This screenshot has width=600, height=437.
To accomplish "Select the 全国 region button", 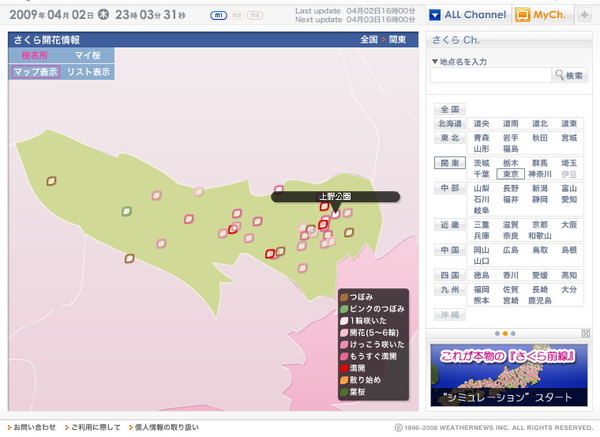I will [450, 109].
